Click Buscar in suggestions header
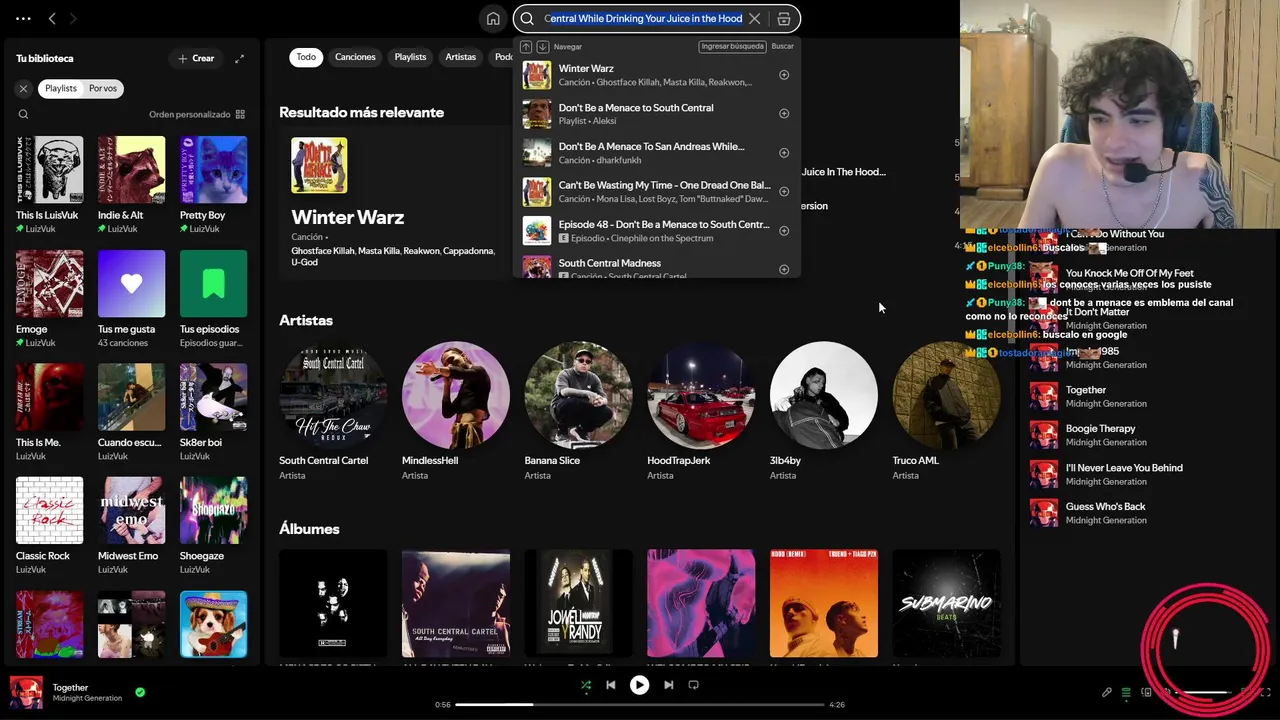This screenshot has width=1280, height=720. pyautogui.click(x=783, y=46)
